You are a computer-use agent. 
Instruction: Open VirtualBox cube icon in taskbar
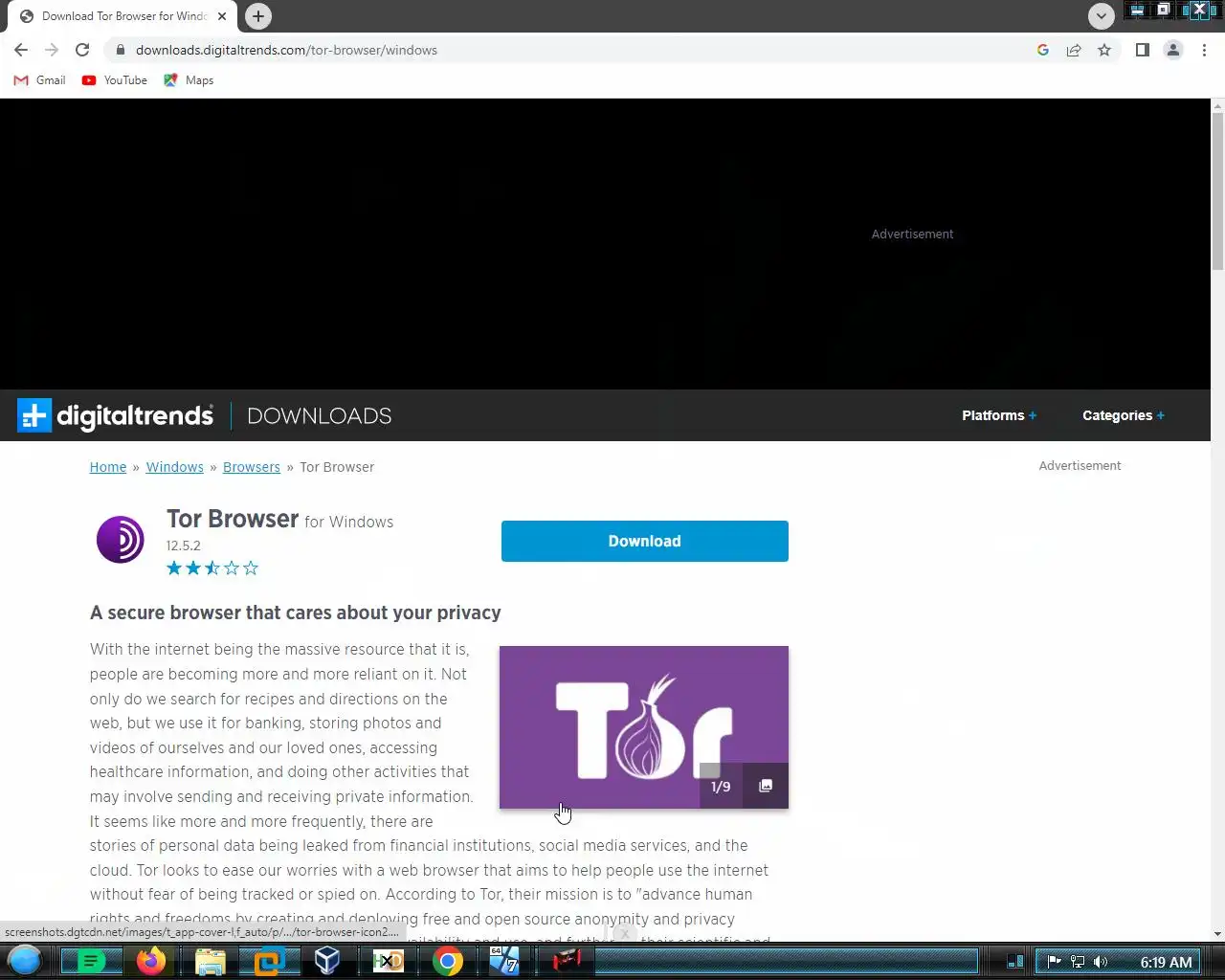[327, 961]
